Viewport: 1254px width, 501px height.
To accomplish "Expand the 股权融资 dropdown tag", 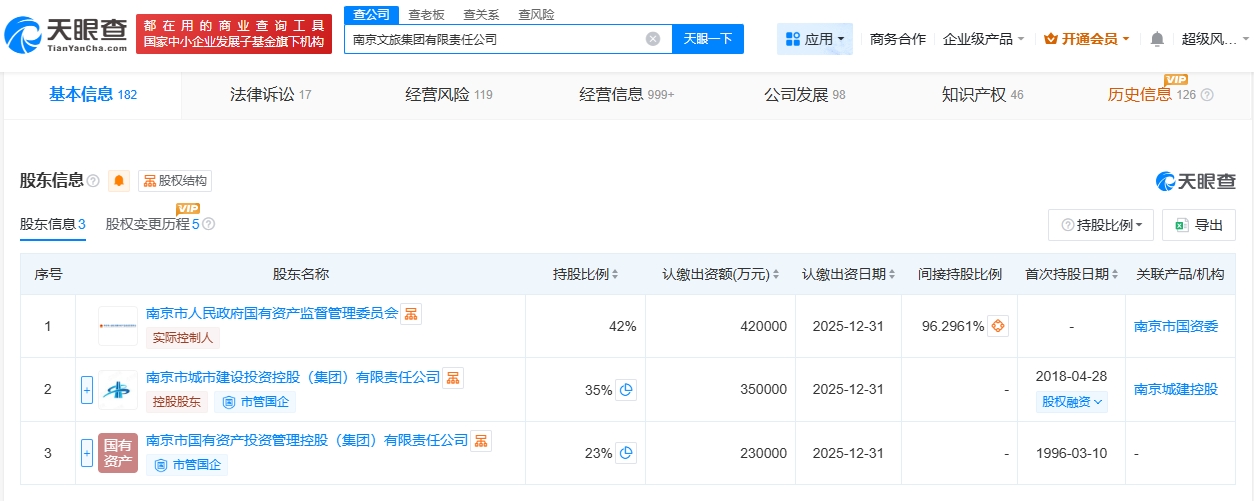I will (x=1073, y=402).
